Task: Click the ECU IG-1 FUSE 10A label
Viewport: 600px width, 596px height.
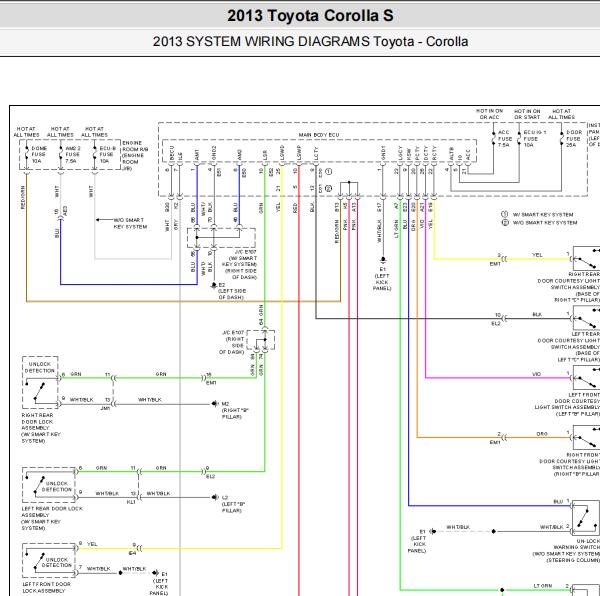Action: [x=534, y=138]
